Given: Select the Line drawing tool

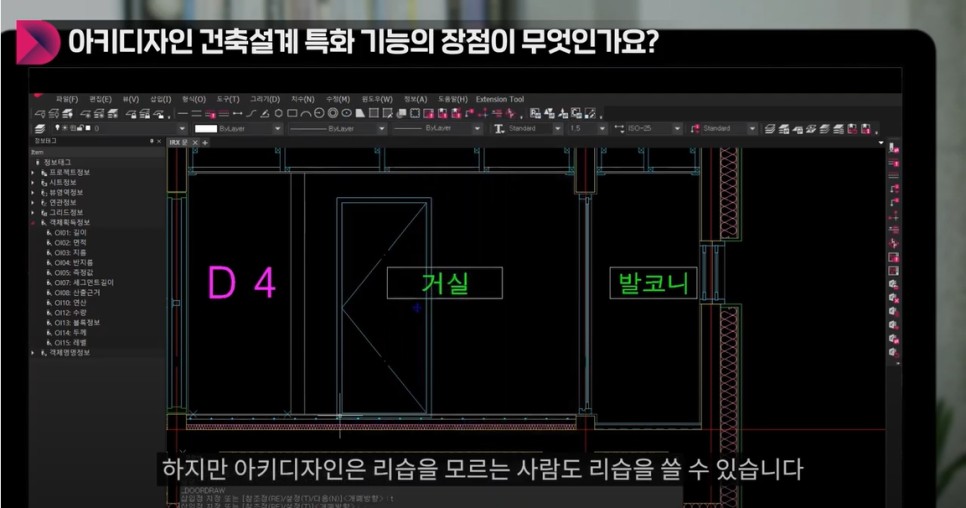Looking at the screenshot, I should coord(182,113).
